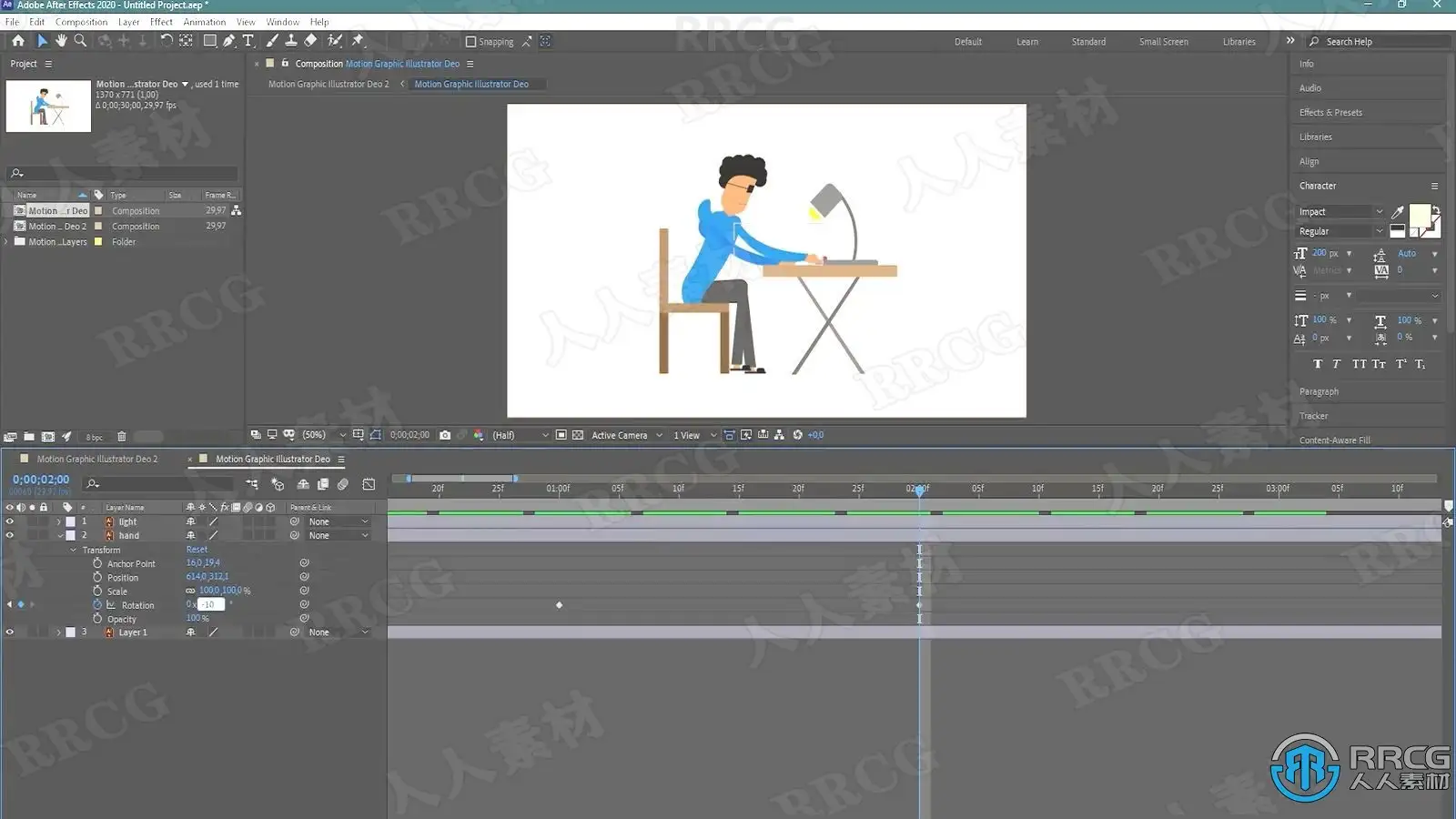The height and width of the screenshot is (819, 1456).
Task: Hide Layer 1 with its eye icon
Action: 10,632
